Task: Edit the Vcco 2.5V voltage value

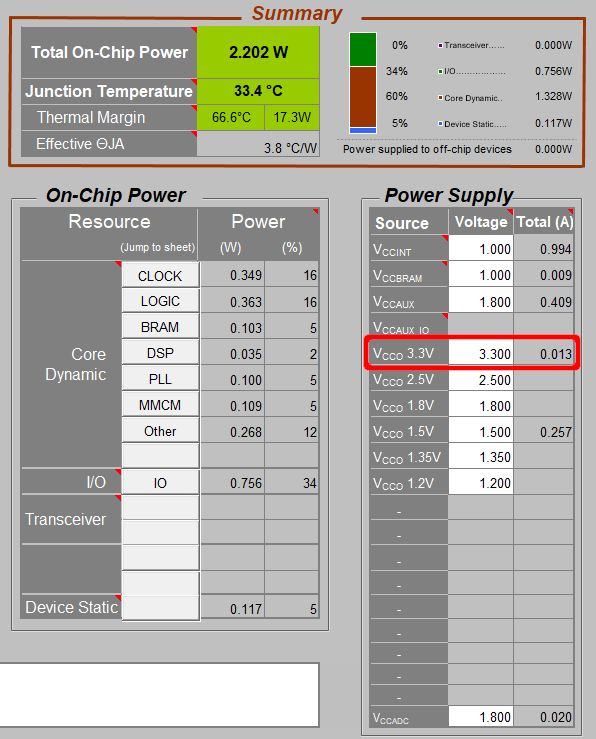Action: pos(481,379)
